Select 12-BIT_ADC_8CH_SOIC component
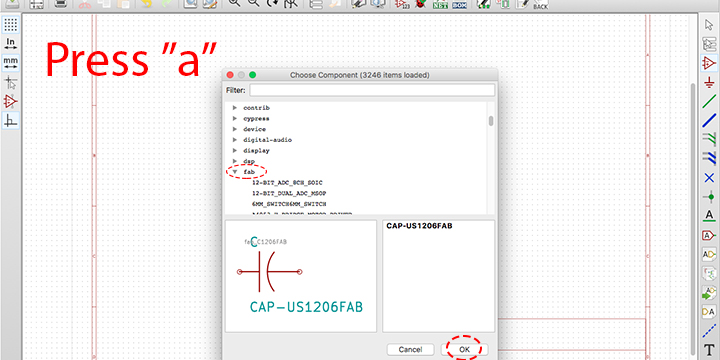 (x=287, y=182)
